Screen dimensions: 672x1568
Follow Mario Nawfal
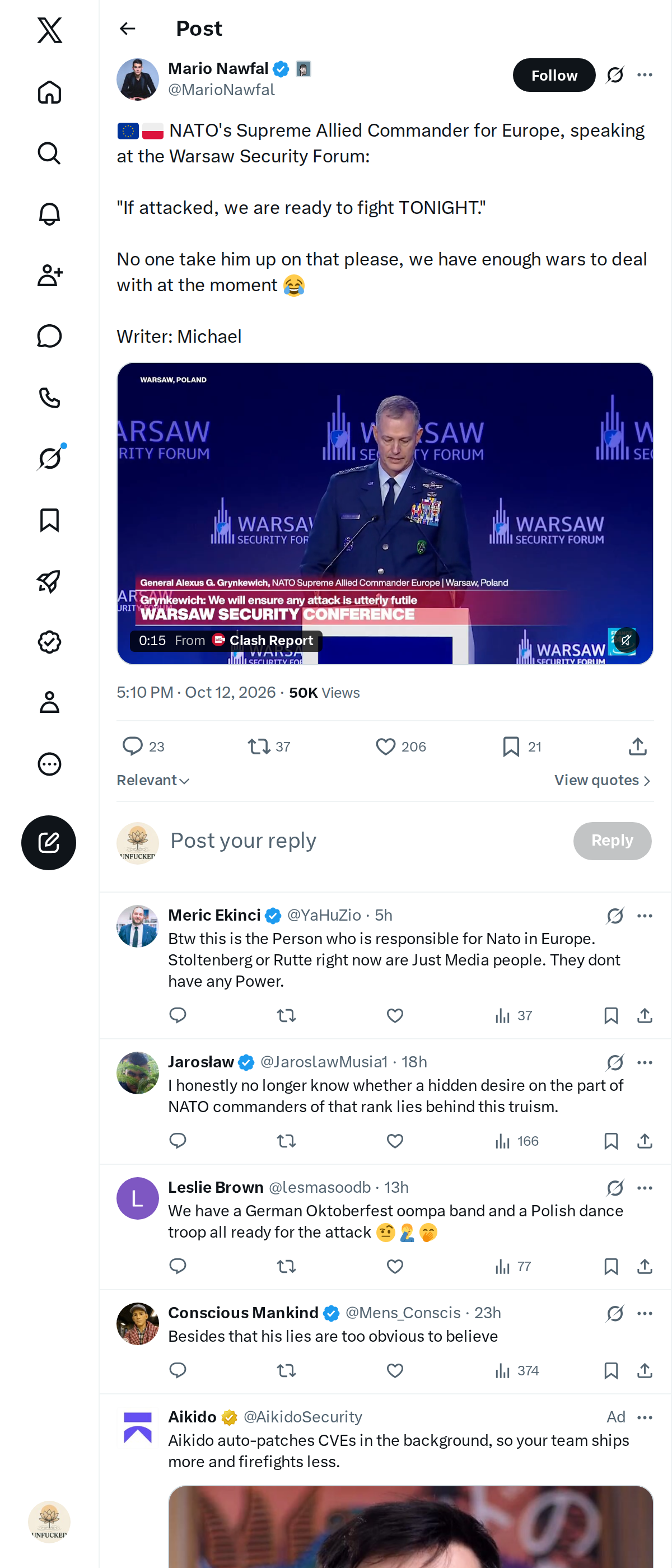tap(554, 75)
